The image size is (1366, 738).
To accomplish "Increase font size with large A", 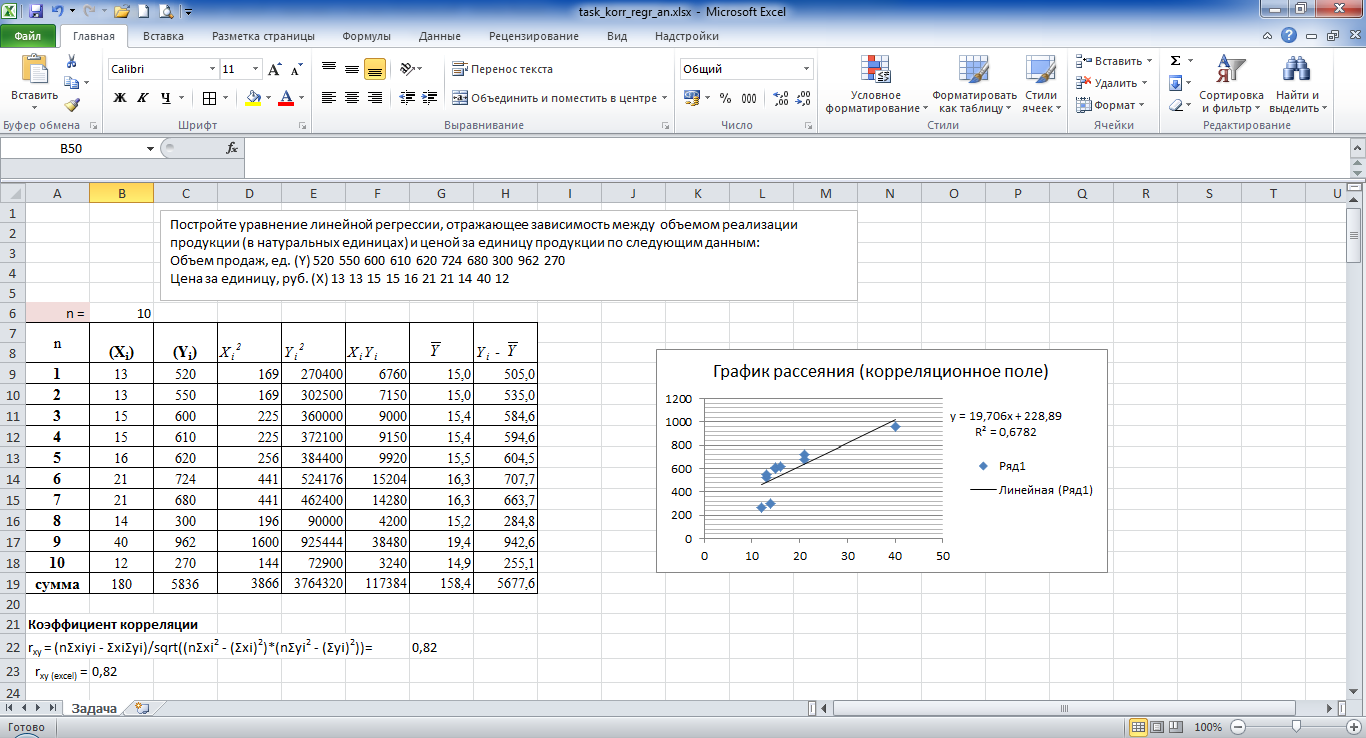I will [x=275, y=70].
